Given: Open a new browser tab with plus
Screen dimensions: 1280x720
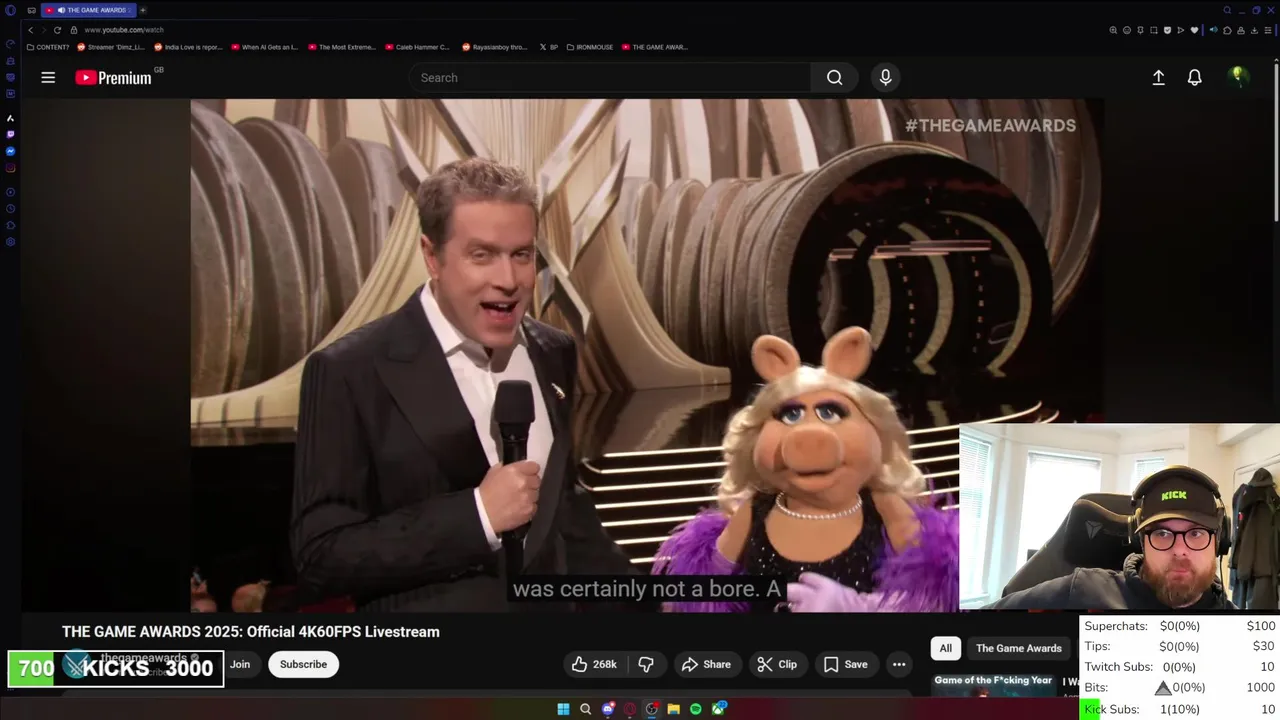Looking at the screenshot, I should click(x=142, y=10).
